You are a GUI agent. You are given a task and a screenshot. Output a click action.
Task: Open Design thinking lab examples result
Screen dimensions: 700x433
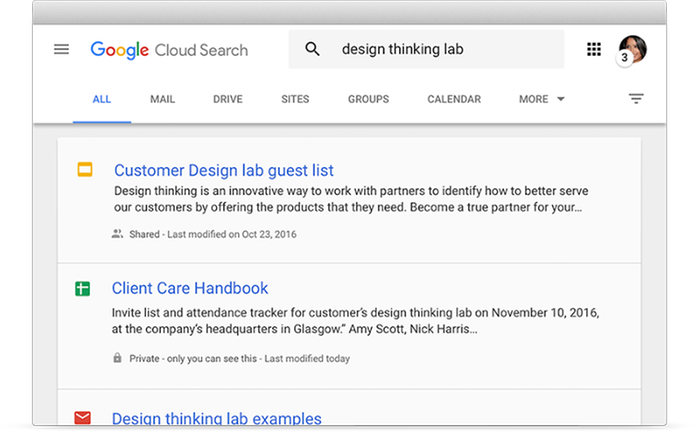pyautogui.click(x=217, y=418)
